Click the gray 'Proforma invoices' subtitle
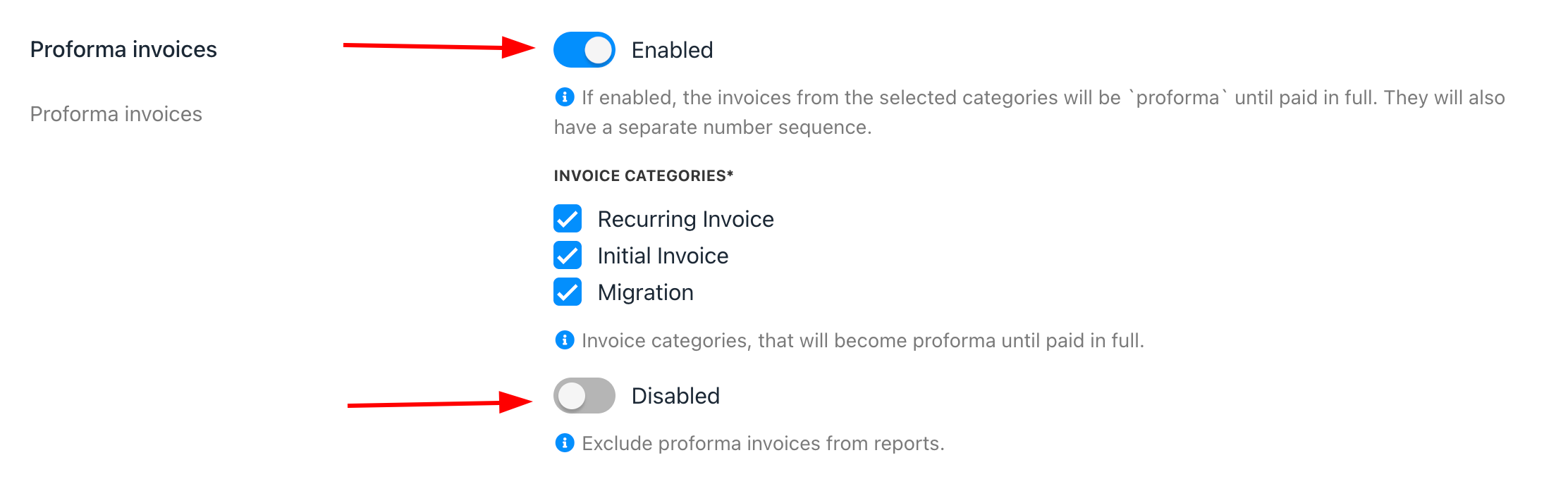 tap(116, 114)
